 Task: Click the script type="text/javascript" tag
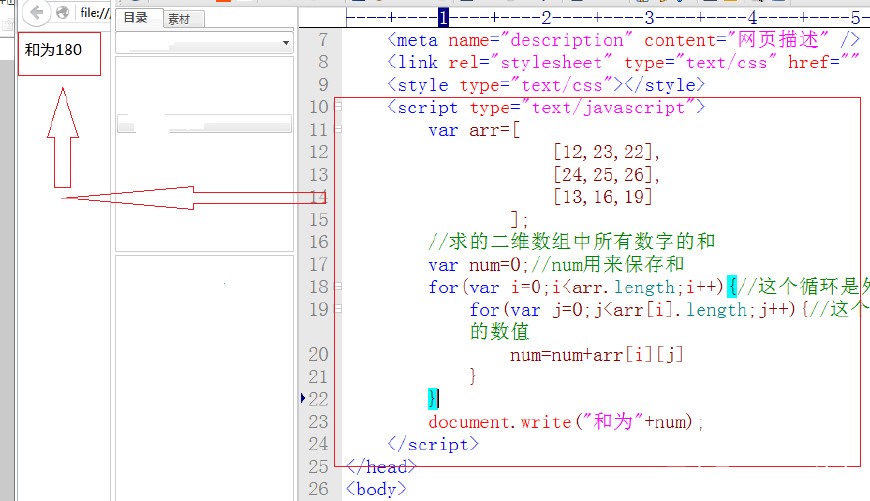pyautogui.click(x=546, y=107)
